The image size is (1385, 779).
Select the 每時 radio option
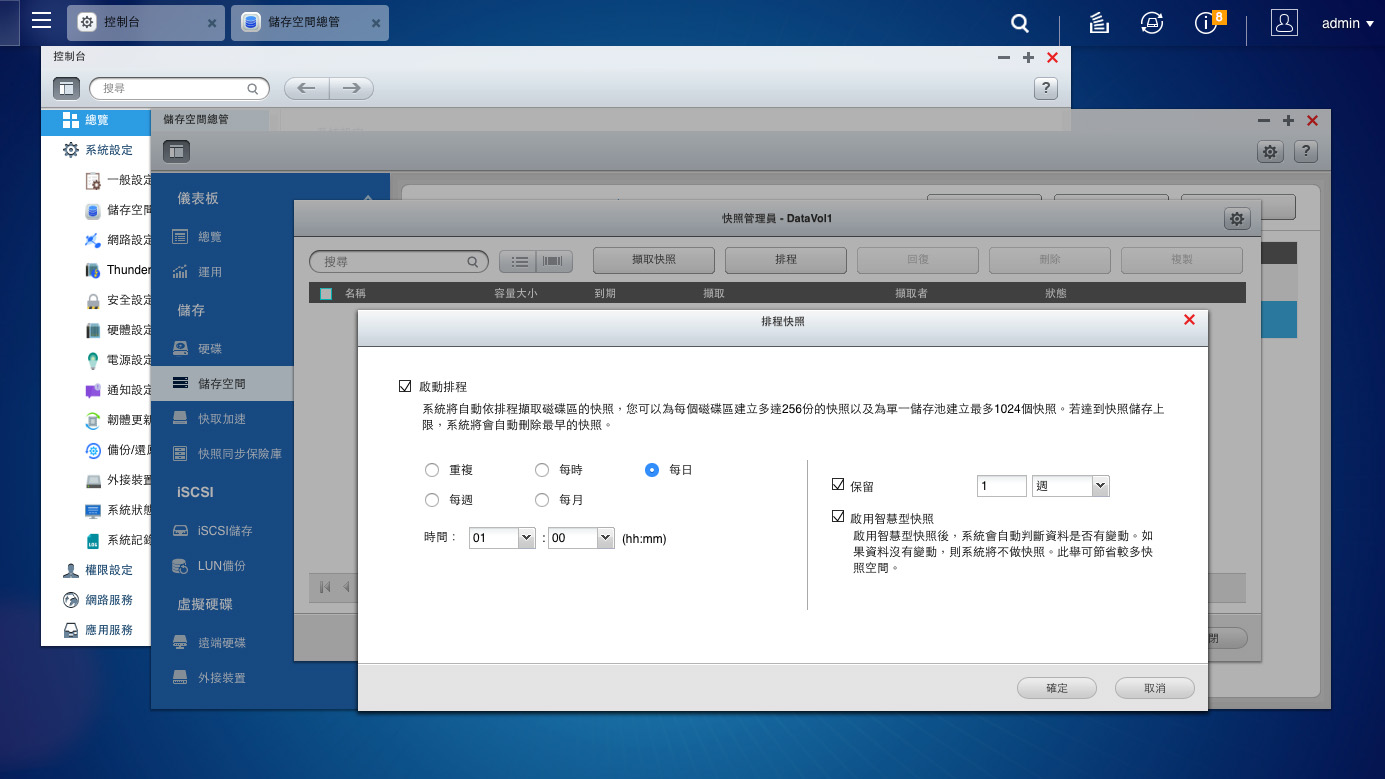tap(542, 470)
